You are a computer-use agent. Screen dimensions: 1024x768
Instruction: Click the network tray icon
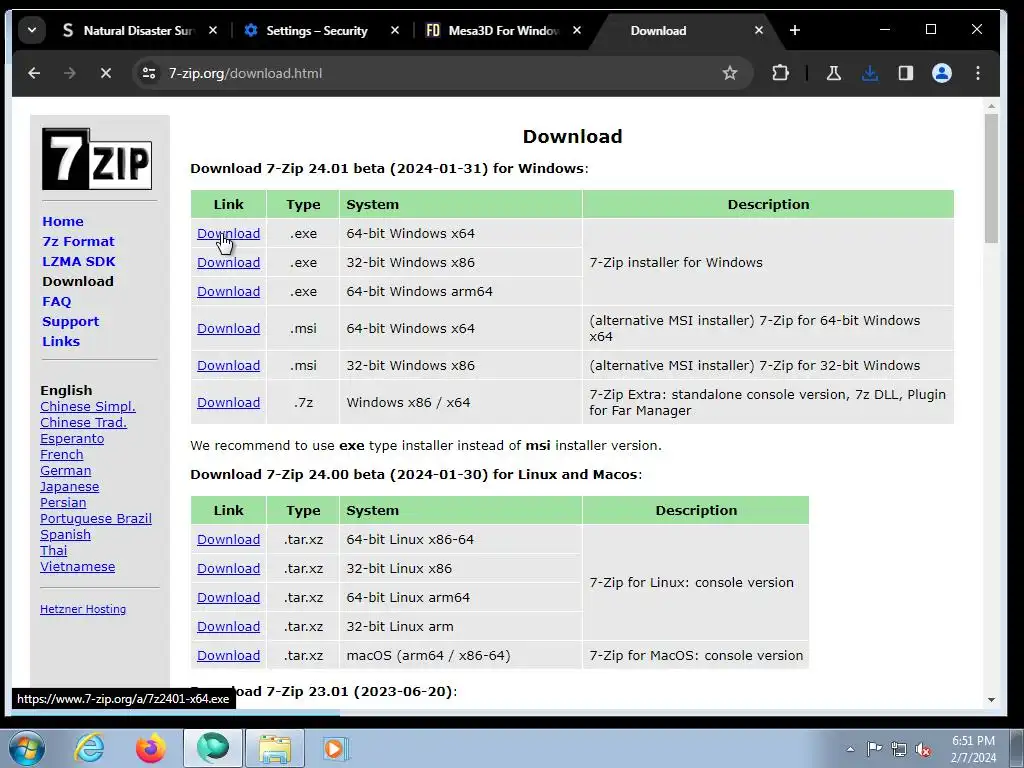tap(899, 749)
